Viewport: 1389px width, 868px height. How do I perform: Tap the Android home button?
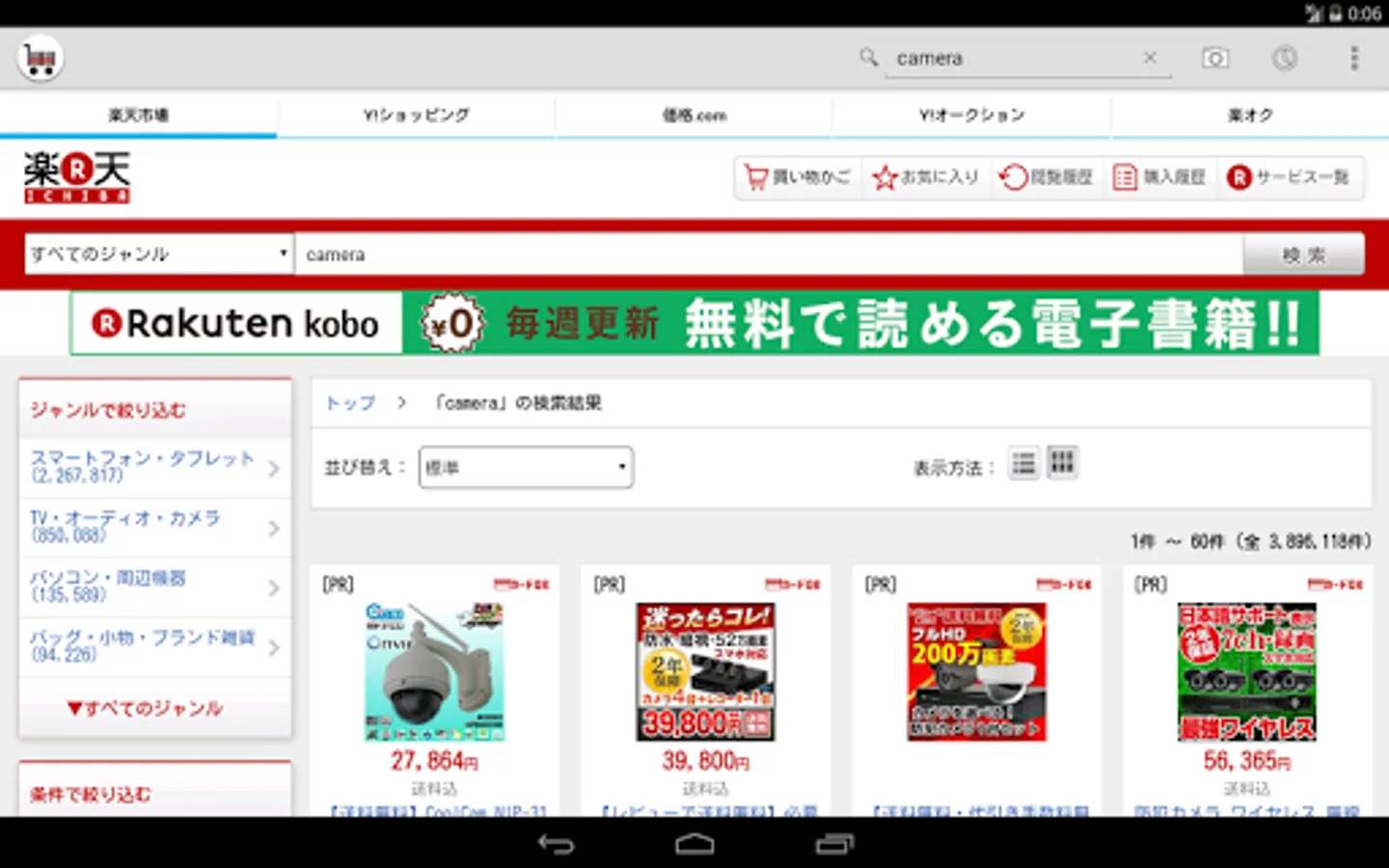click(694, 845)
